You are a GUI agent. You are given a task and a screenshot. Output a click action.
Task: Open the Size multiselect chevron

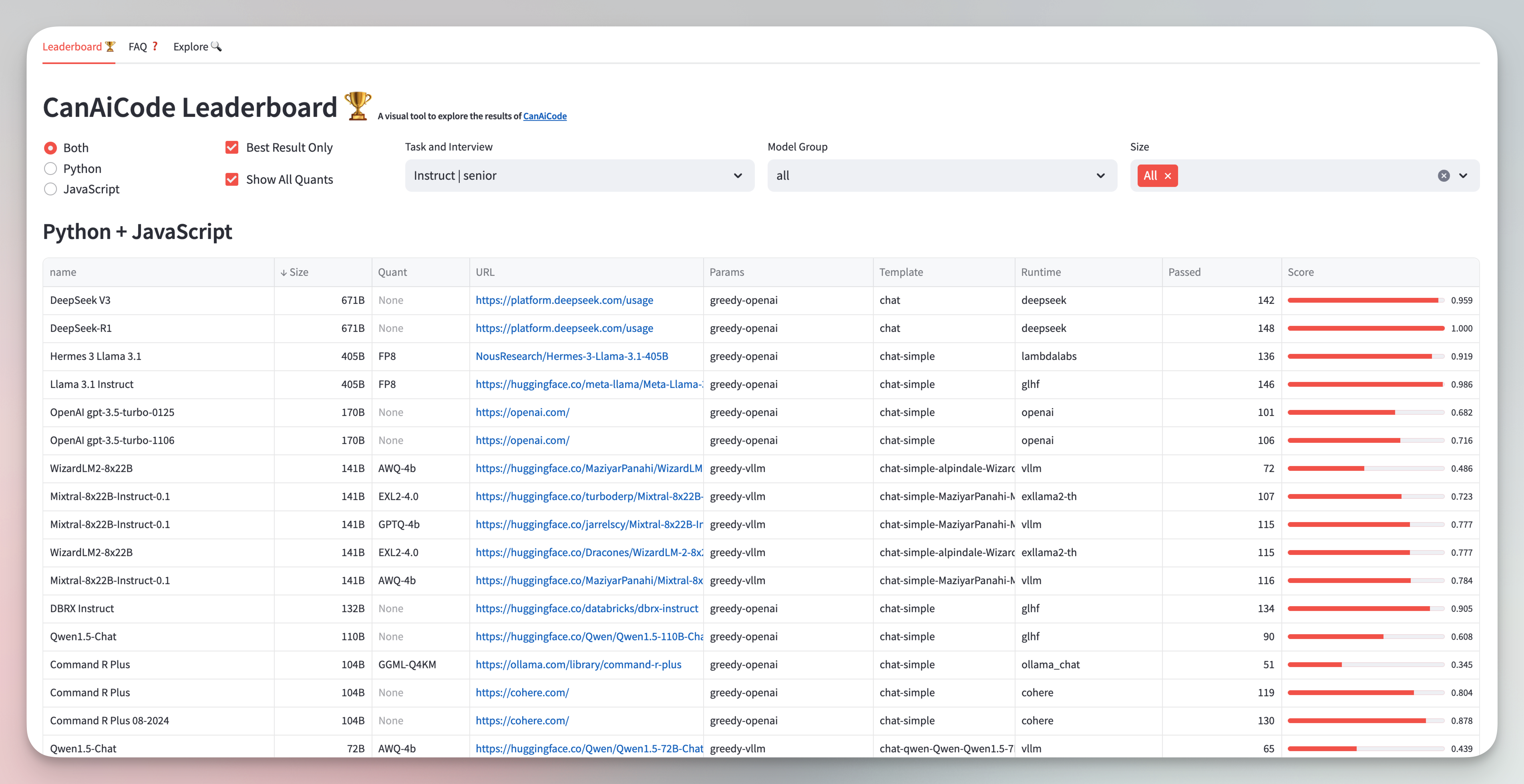pos(1463,176)
